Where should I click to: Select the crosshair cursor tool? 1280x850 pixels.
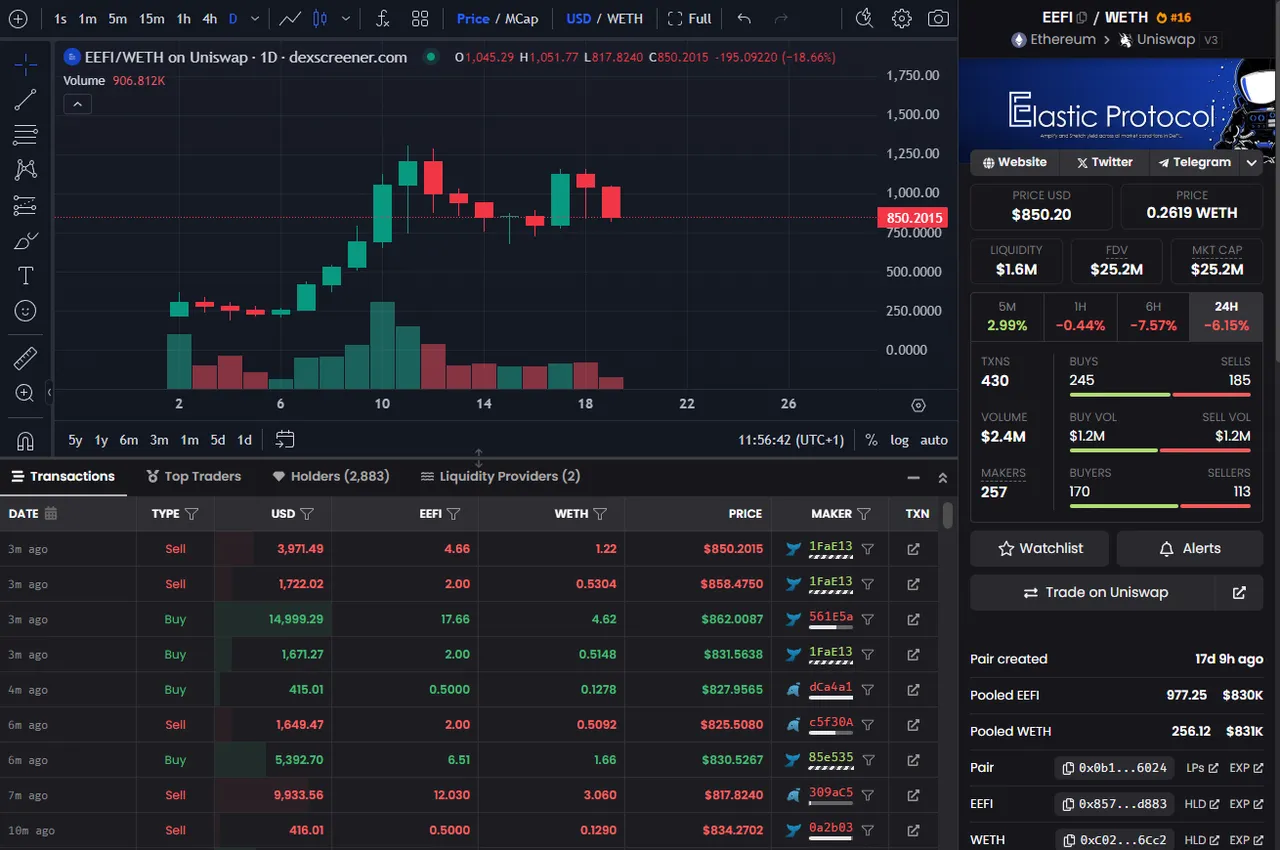point(25,64)
